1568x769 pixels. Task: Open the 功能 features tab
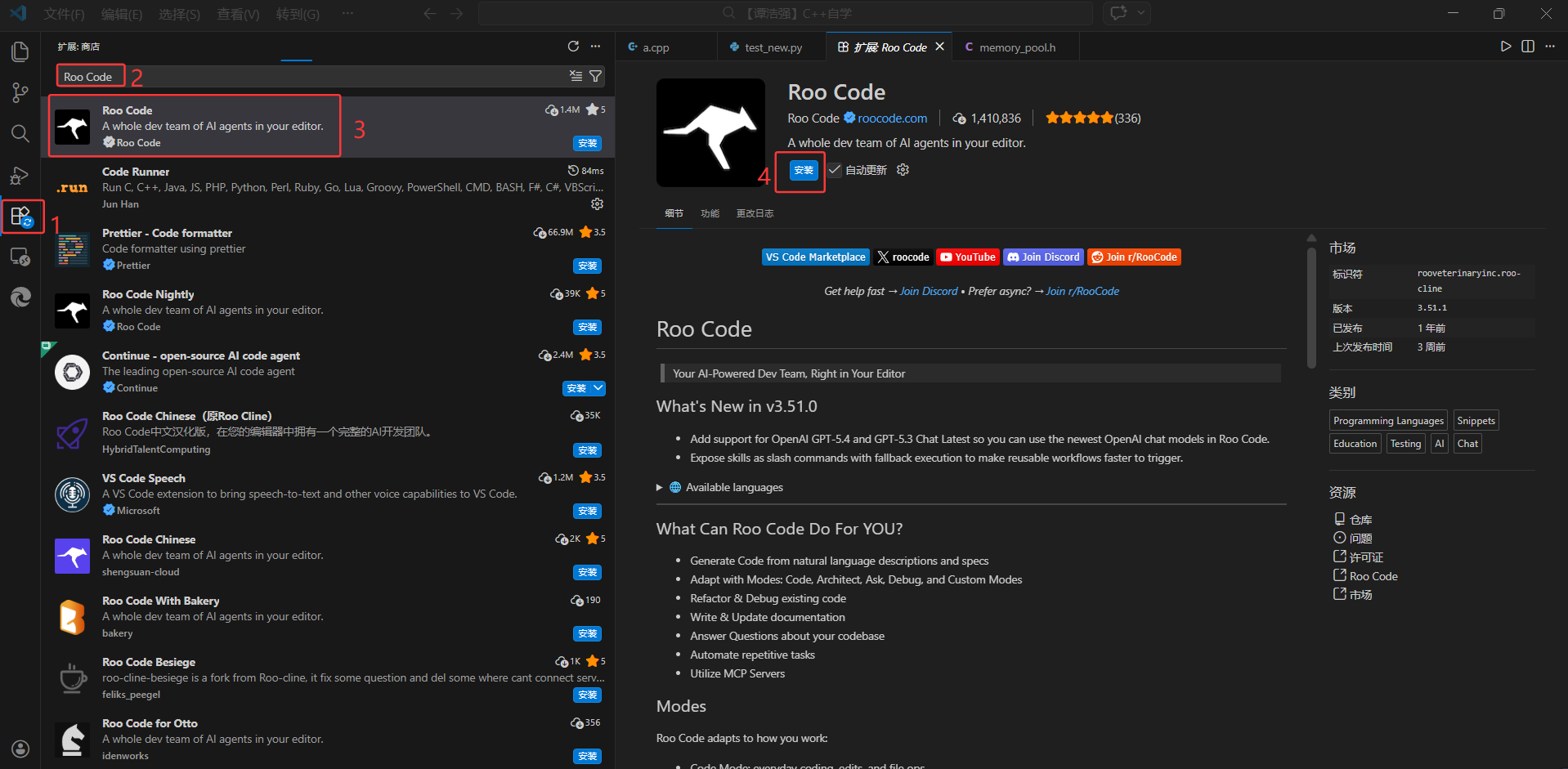click(x=710, y=213)
